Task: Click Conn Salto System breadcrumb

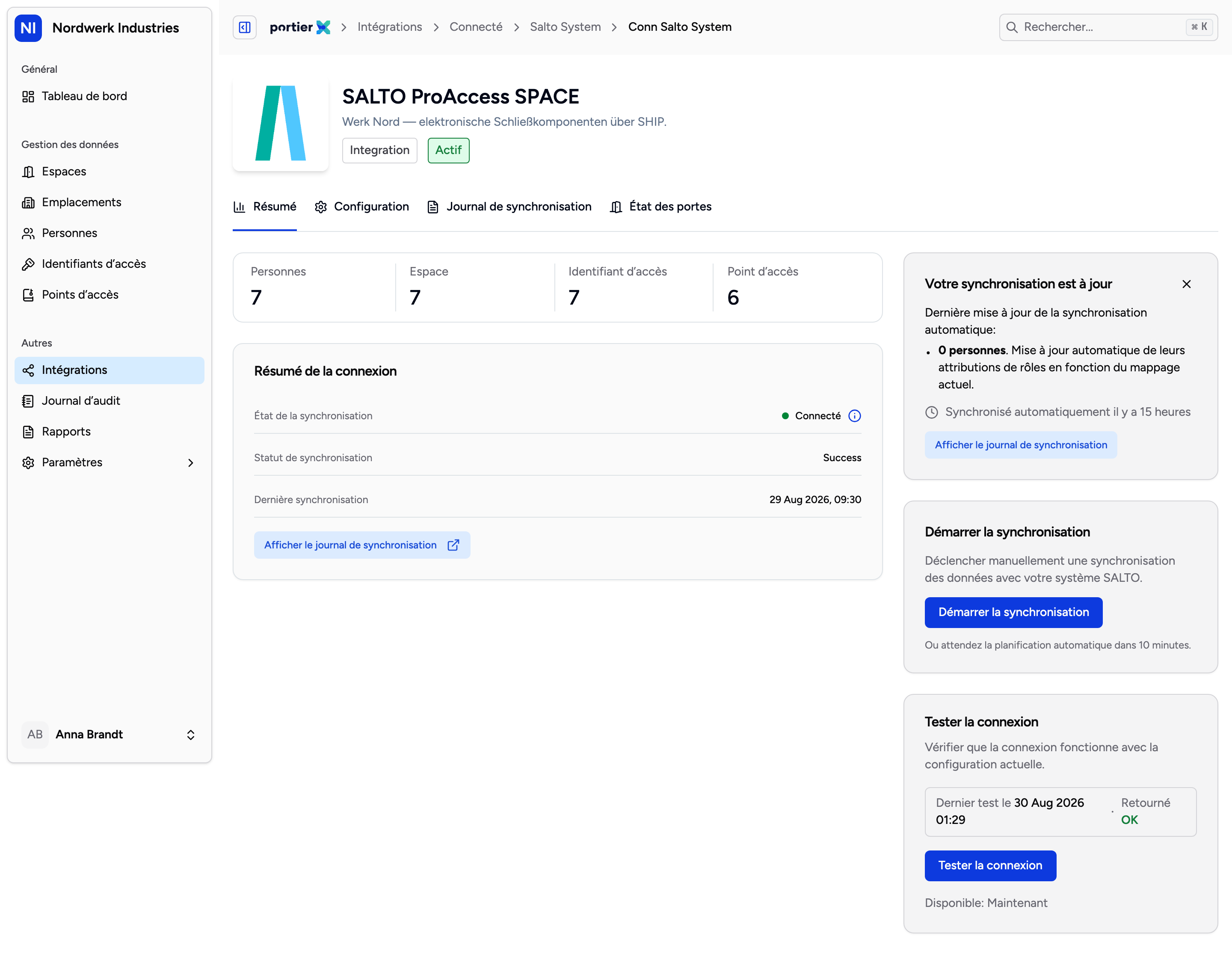Action: (680, 27)
